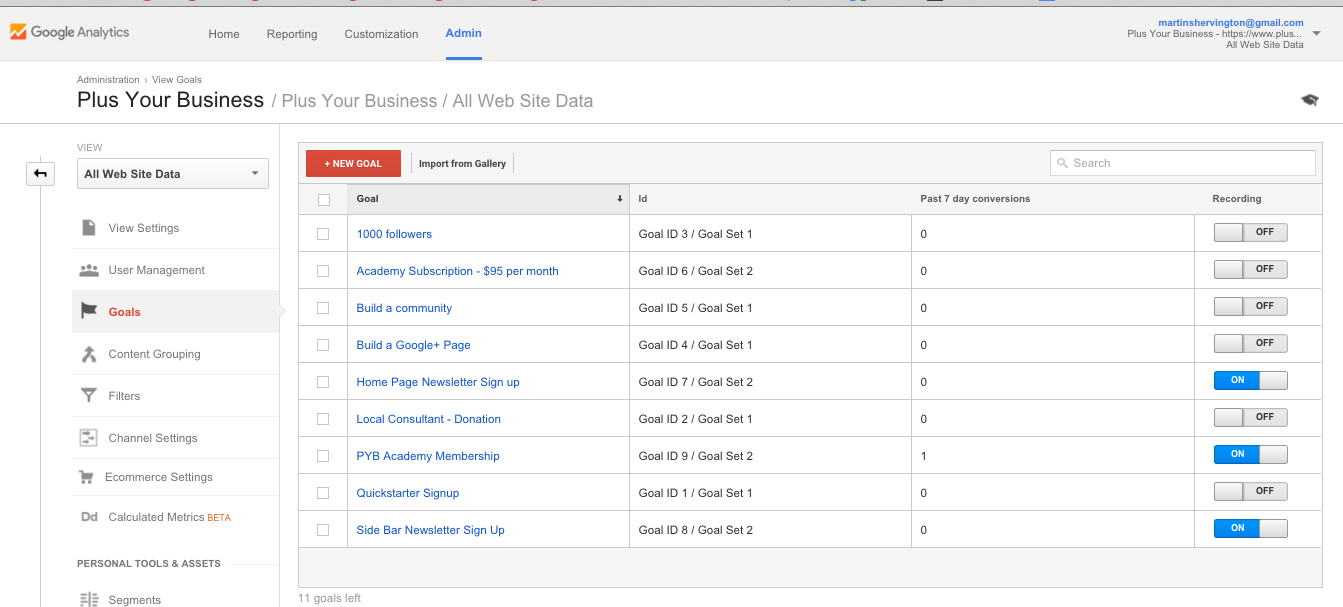1343x607 pixels.
Task: Open Ecommerce Settings in sidebar
Action: coord(159,477)
